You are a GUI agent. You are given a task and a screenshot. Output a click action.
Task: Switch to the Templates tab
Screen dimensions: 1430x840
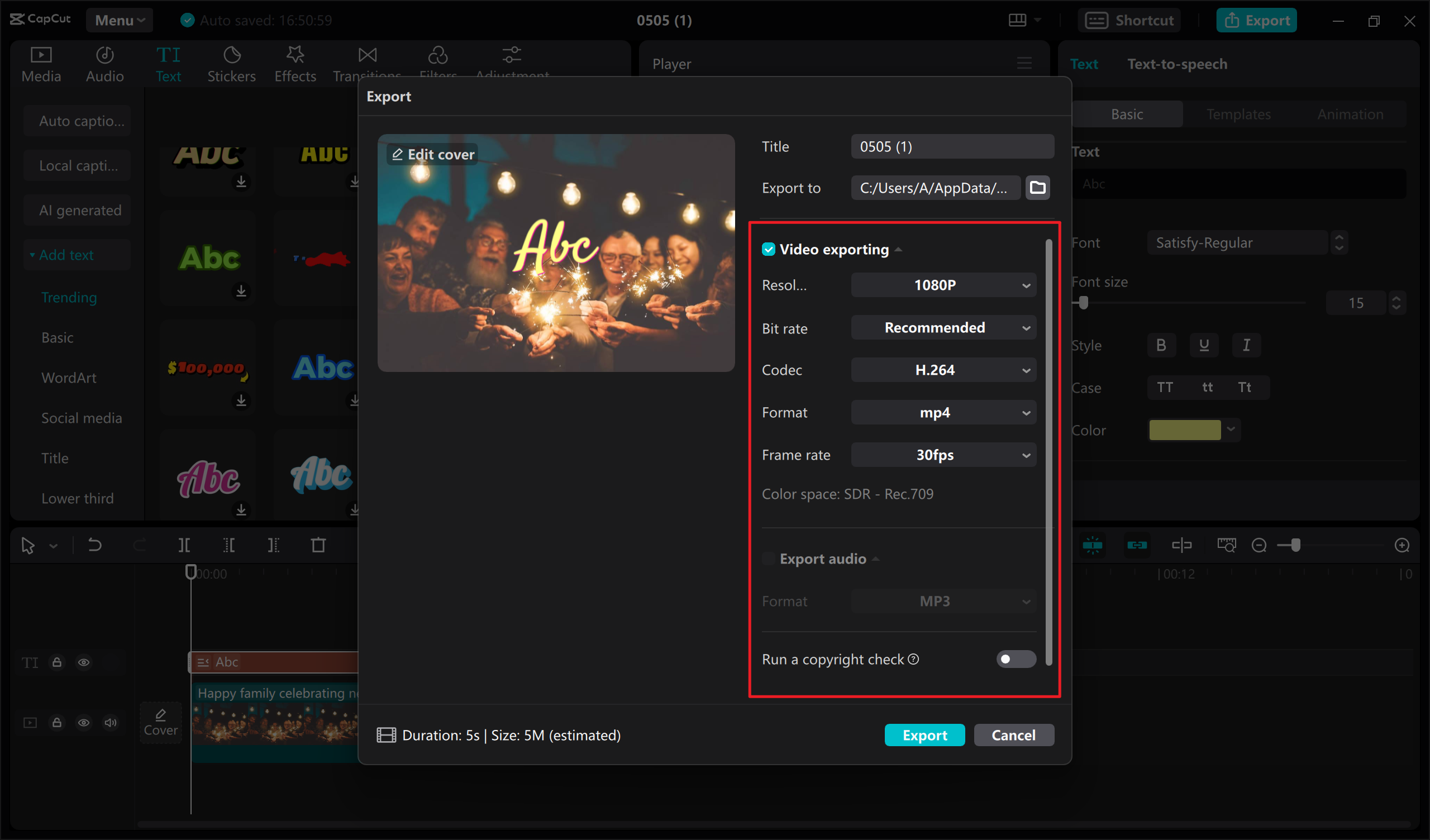tap(1238, 114)
